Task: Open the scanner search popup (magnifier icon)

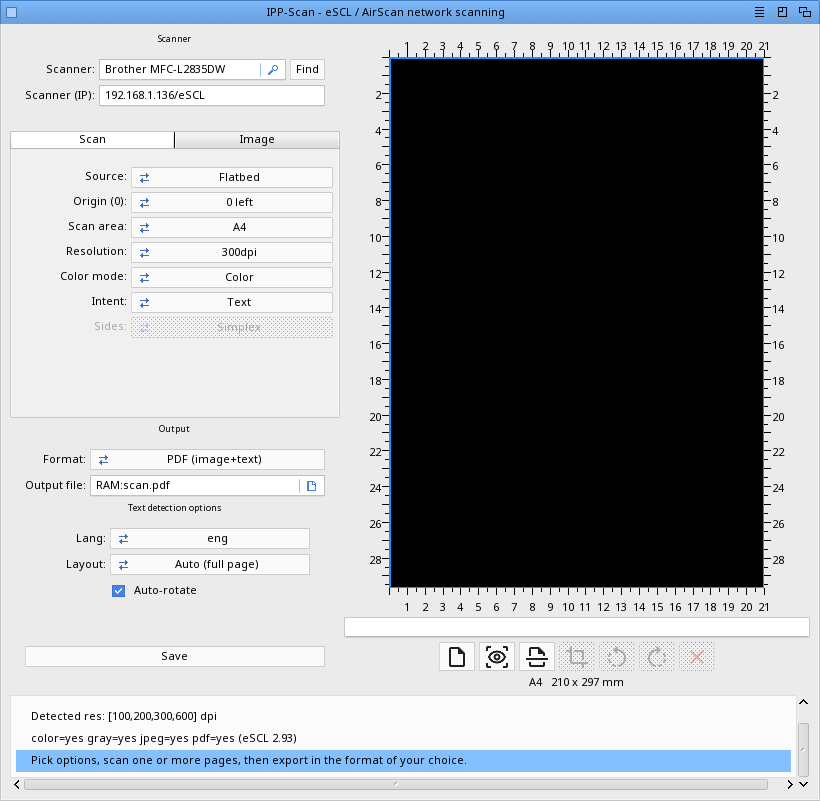Action: (x=272, y=70)
